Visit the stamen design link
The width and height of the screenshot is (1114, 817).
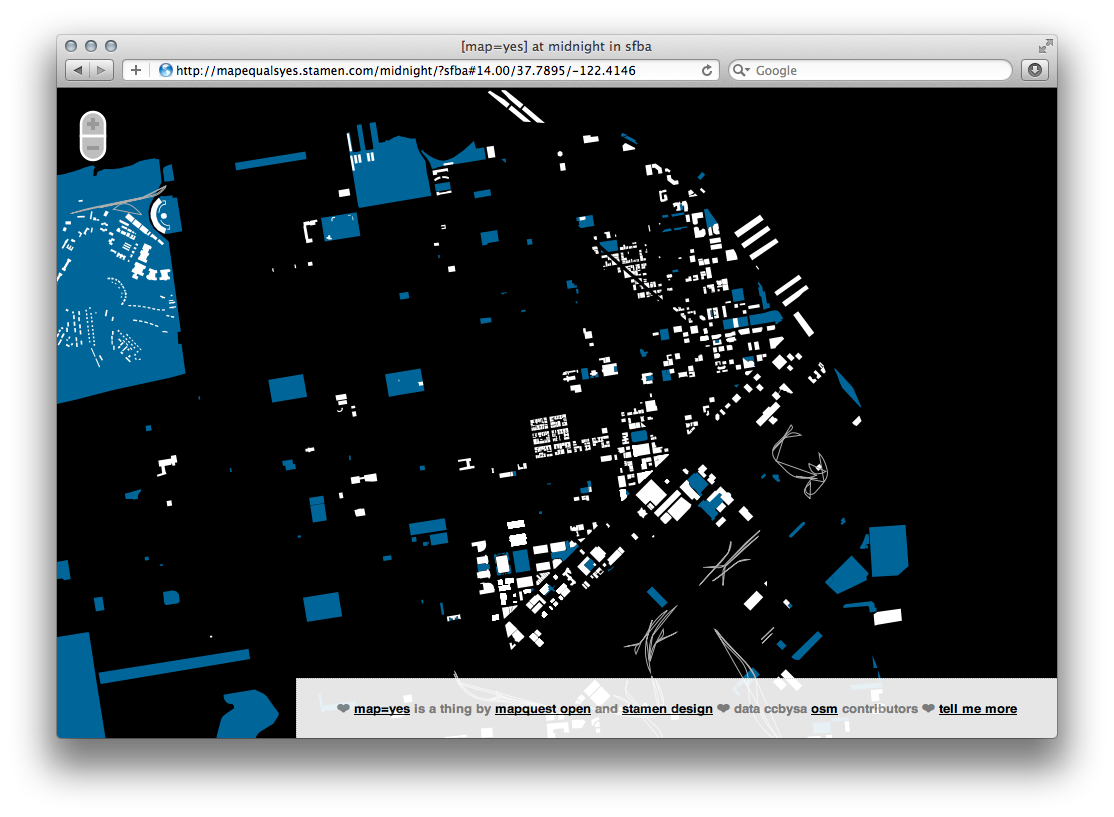click(666, 708)
